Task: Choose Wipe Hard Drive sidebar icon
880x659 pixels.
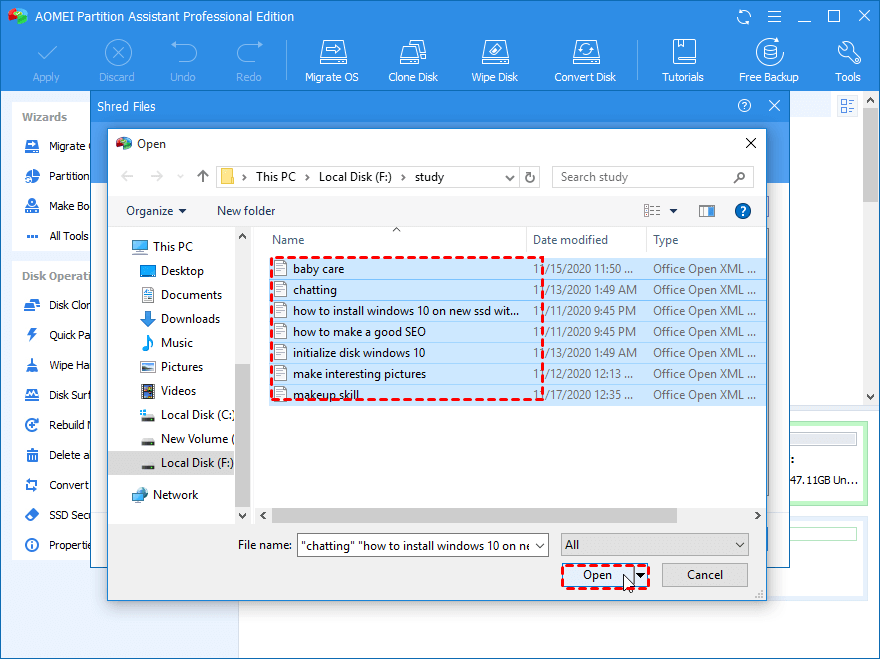Action: pyautogui.click(x=32, y=365)
